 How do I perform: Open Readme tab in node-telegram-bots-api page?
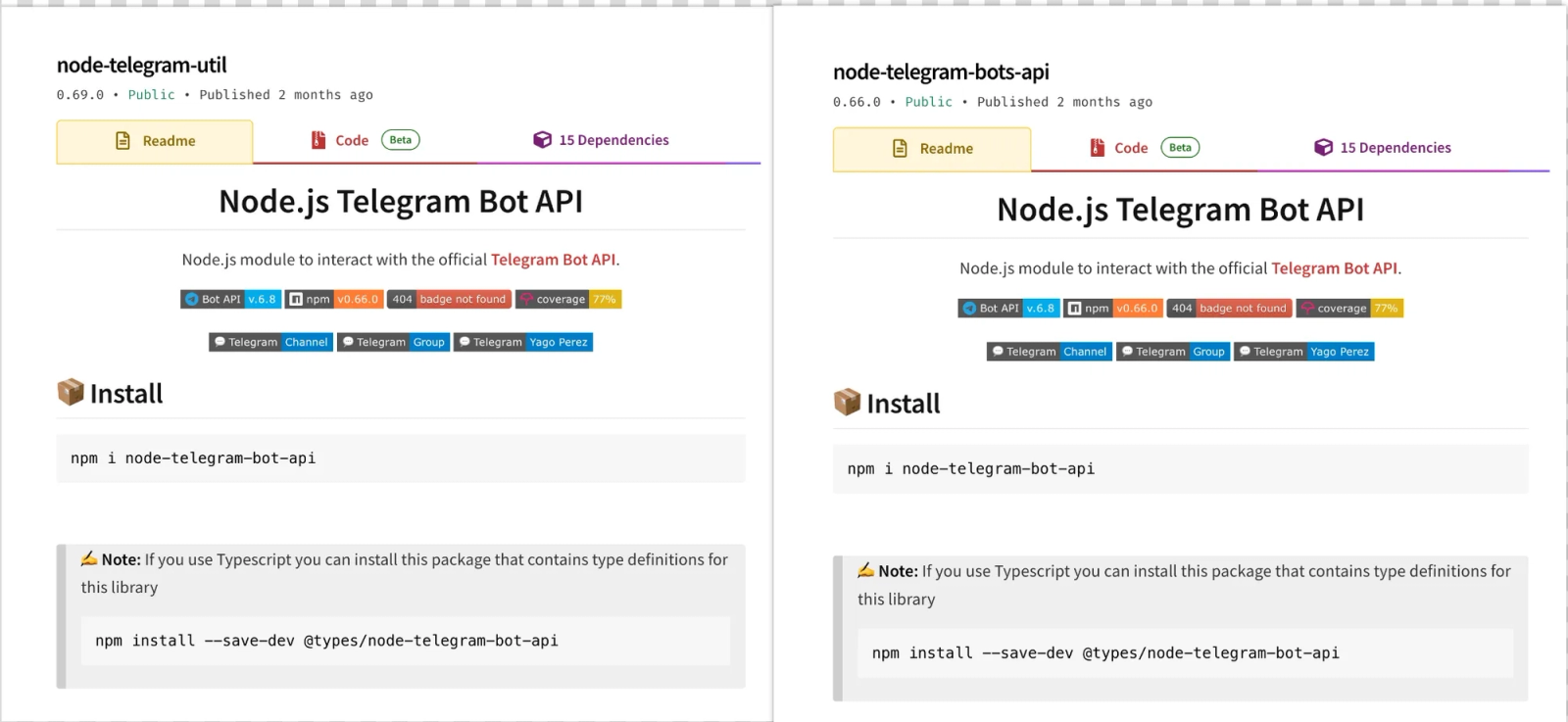tap(932, 149)
